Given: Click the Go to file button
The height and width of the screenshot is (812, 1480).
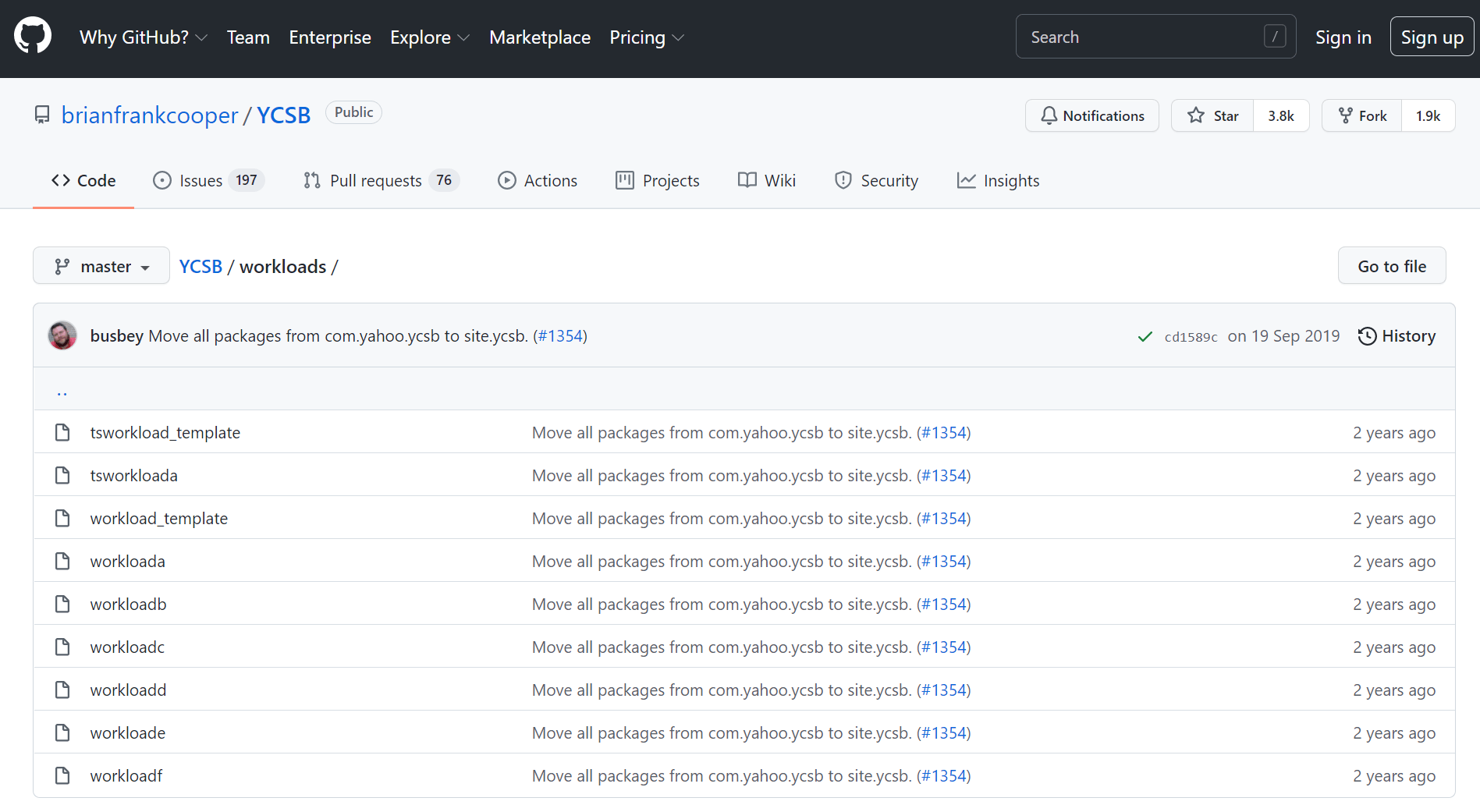Looking at the screenshot, I should tap(1391, 265).
